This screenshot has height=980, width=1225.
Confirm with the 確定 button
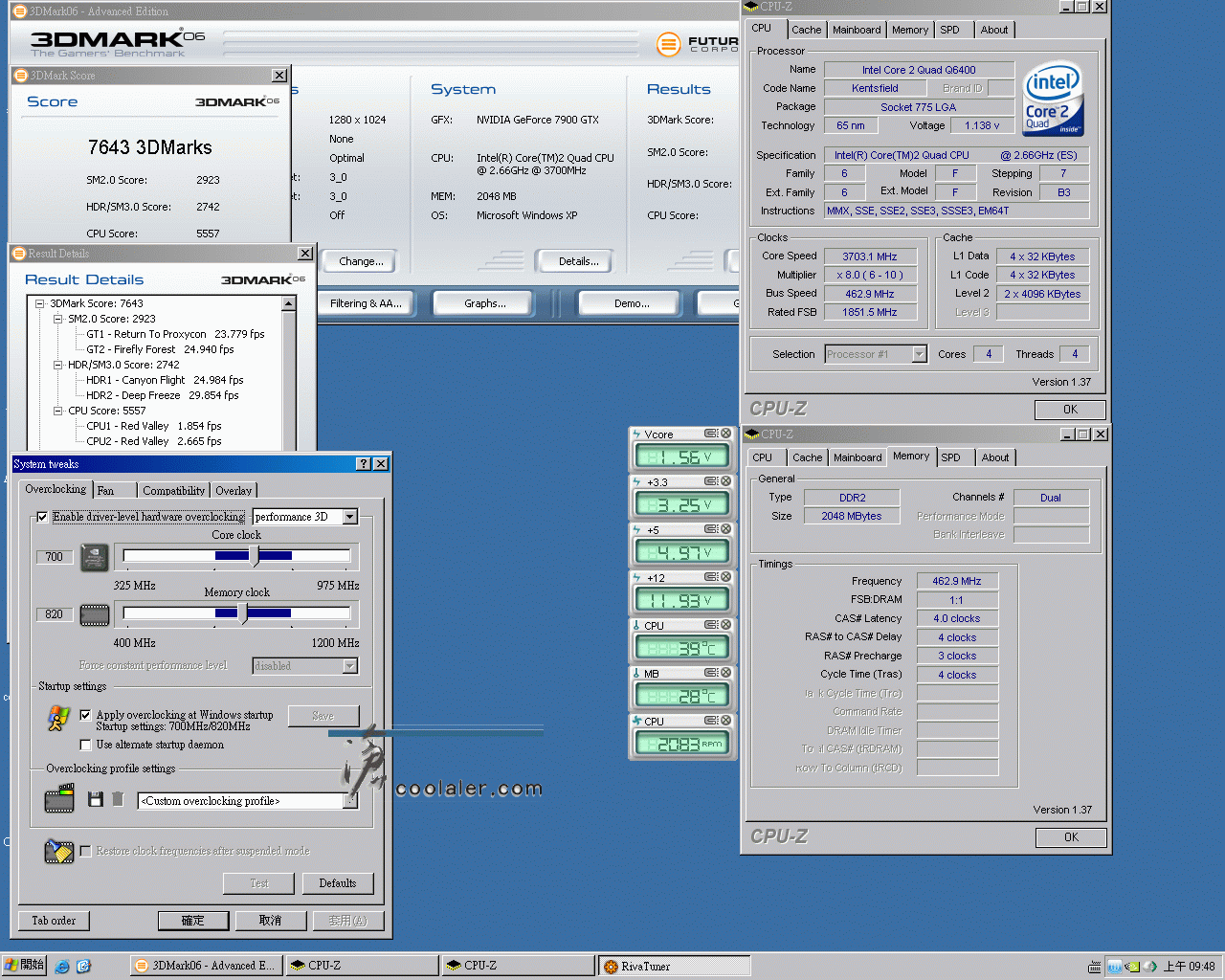point(193,921)
